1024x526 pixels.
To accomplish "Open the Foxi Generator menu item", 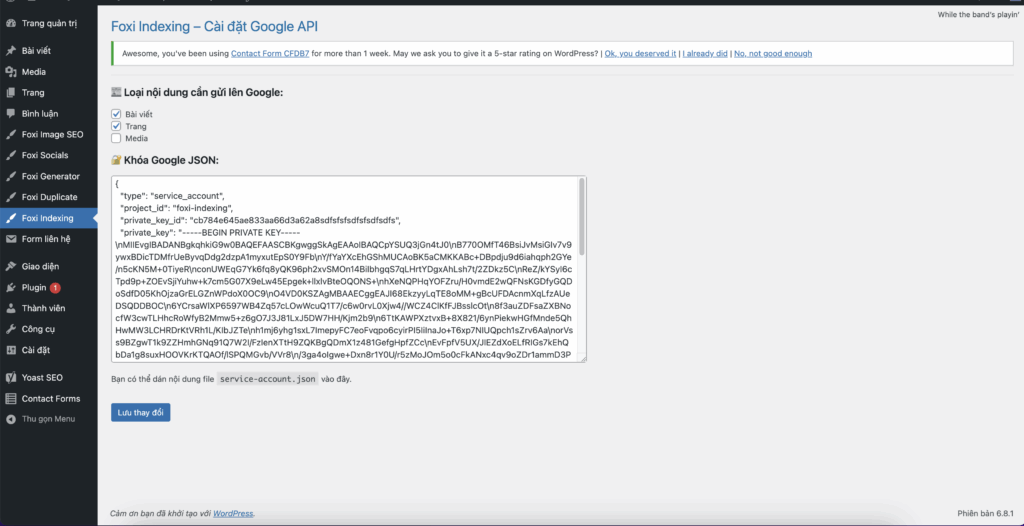I will pos(48,176).
